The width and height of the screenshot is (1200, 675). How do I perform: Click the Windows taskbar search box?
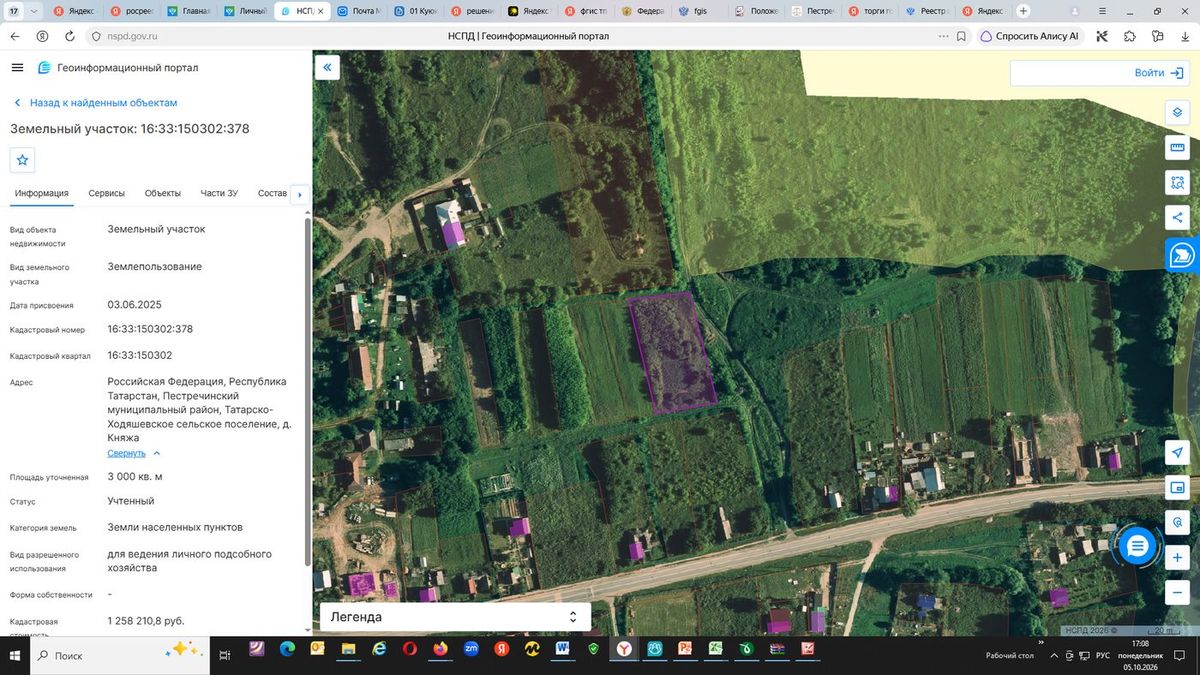(120, 655)
